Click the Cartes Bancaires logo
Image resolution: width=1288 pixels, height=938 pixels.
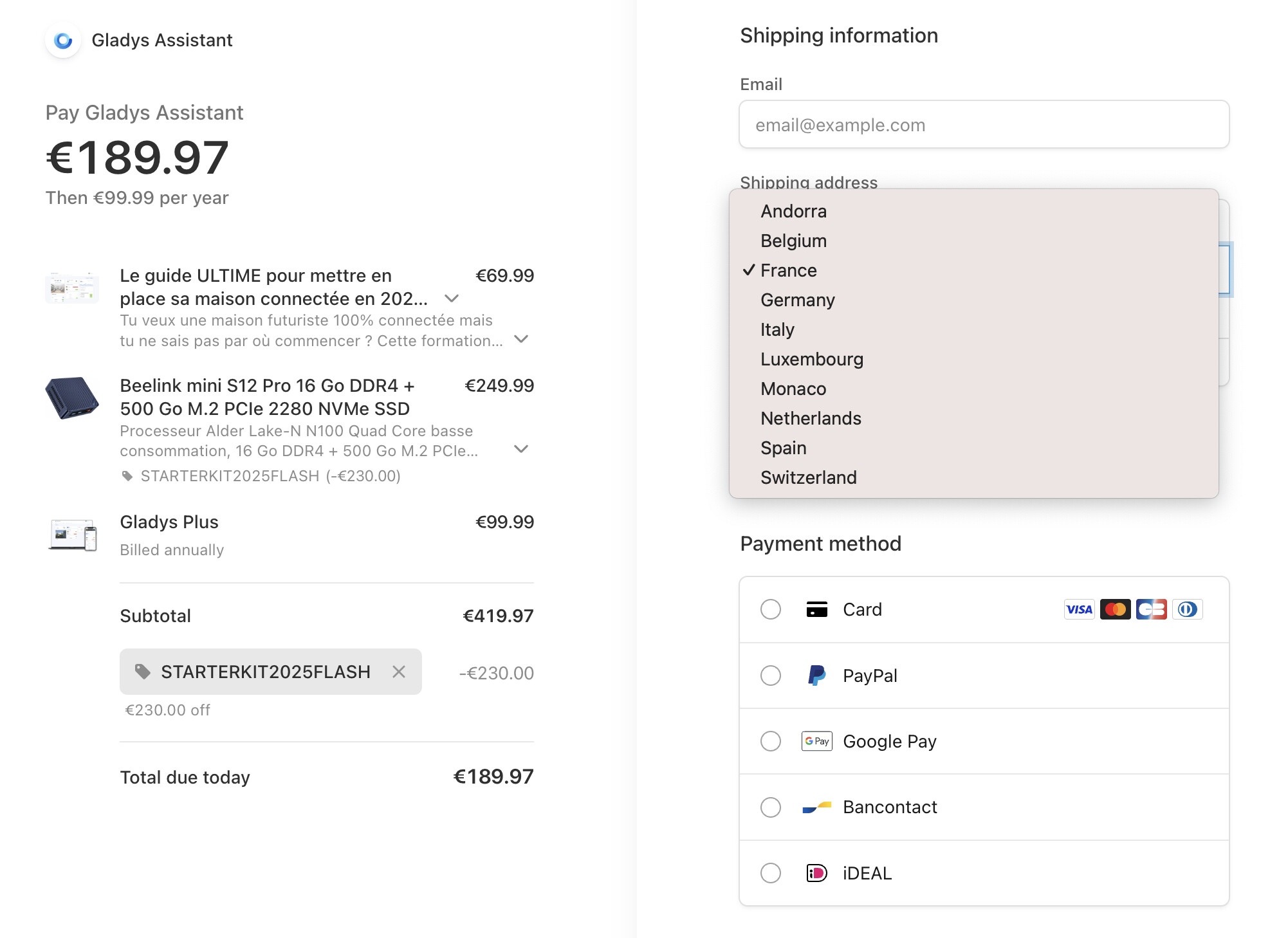point(1151,609)
